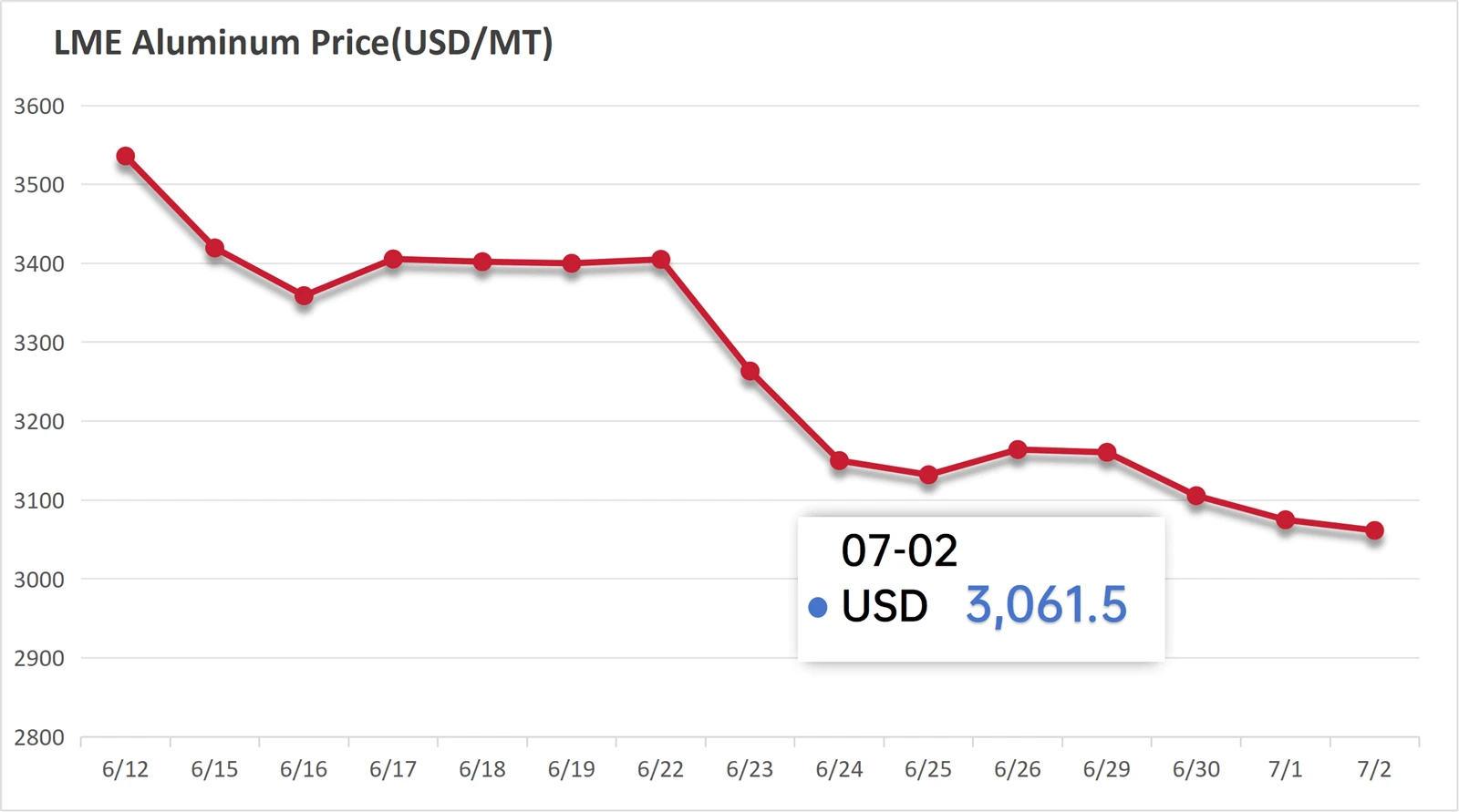Click the 3600 y-axis label

click(x=39, y=107)
